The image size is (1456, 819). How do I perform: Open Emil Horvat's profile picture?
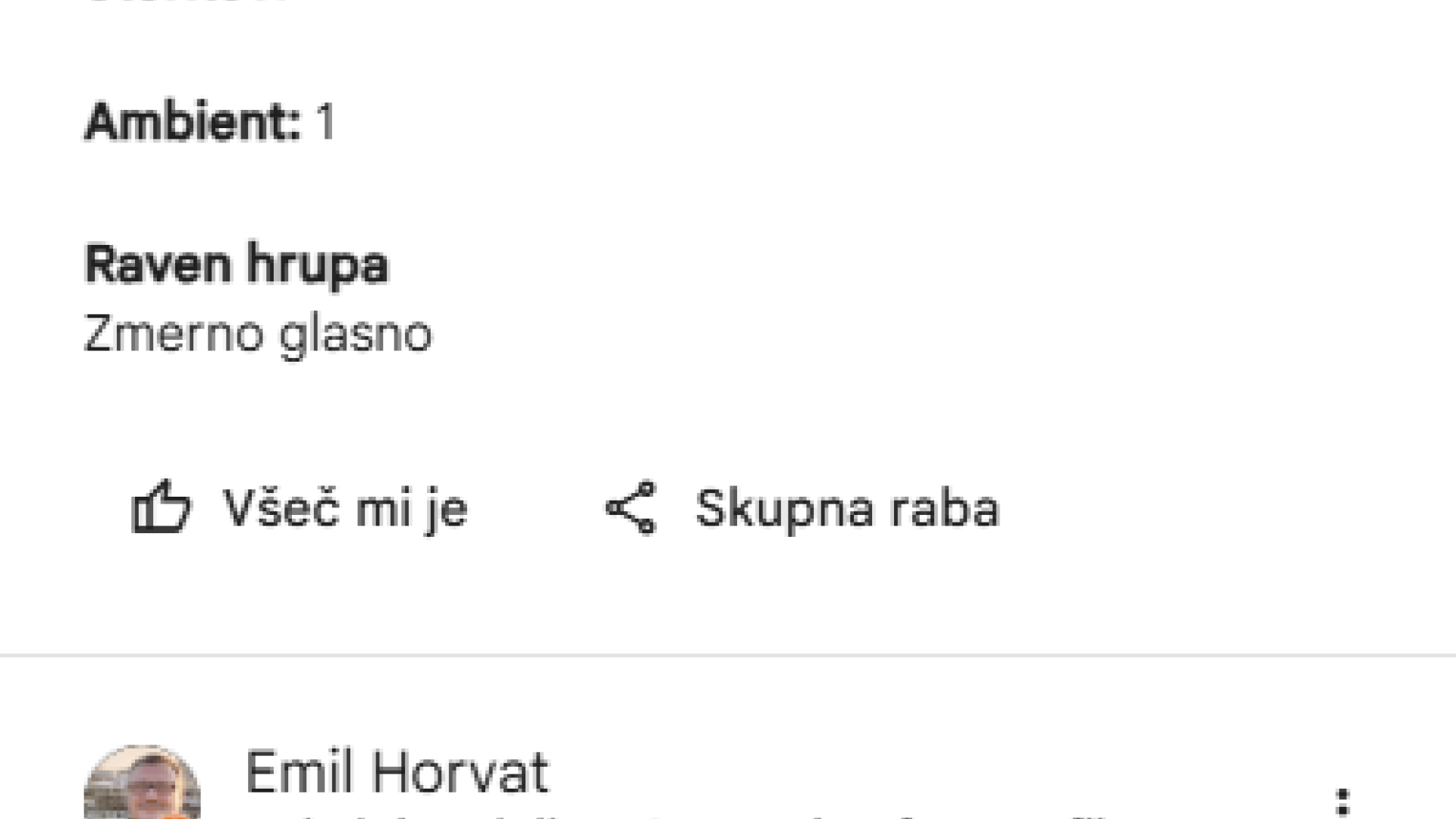click(x=143, y=784)
